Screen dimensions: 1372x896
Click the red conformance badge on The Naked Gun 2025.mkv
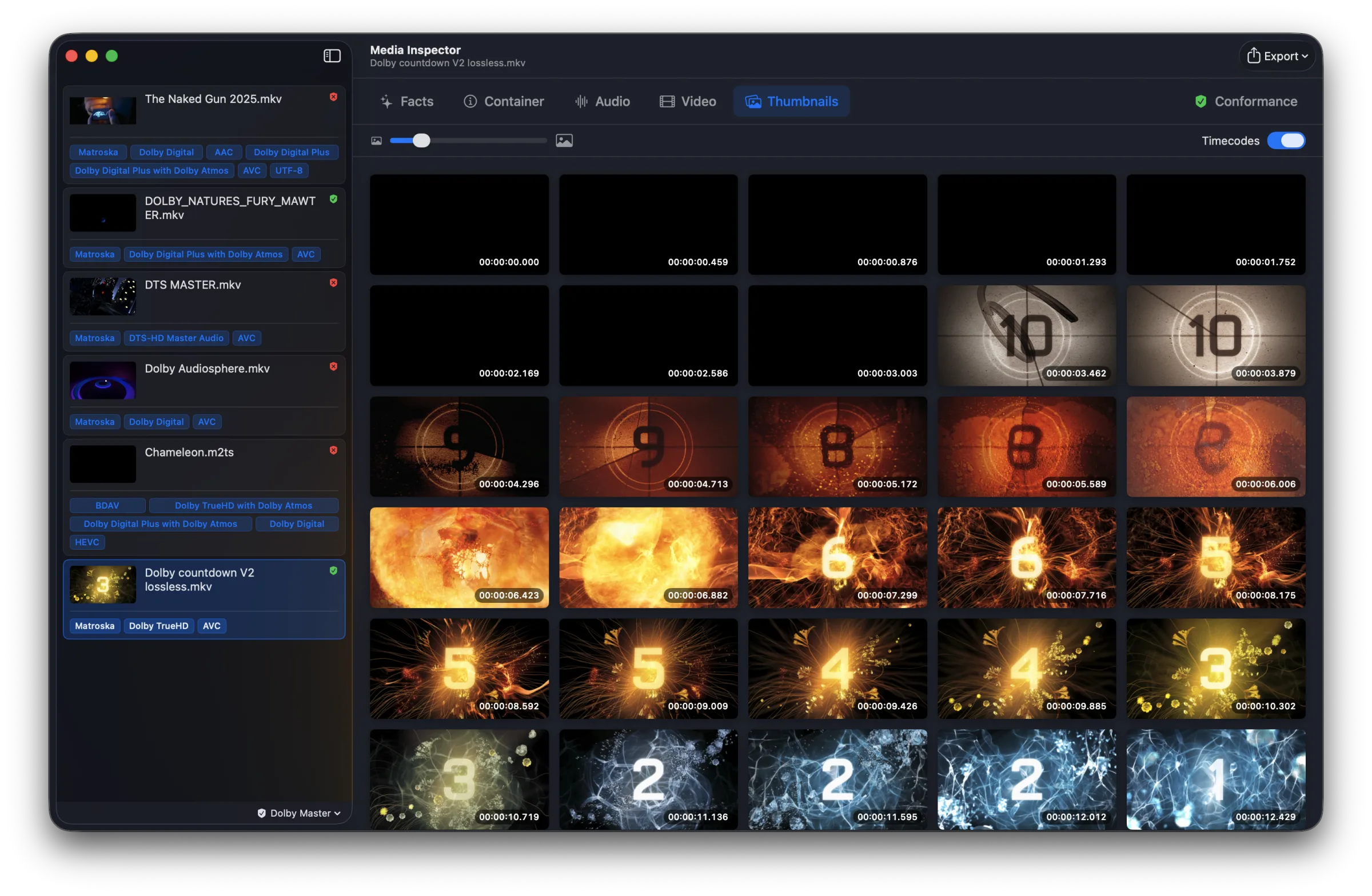pos(333,97)
